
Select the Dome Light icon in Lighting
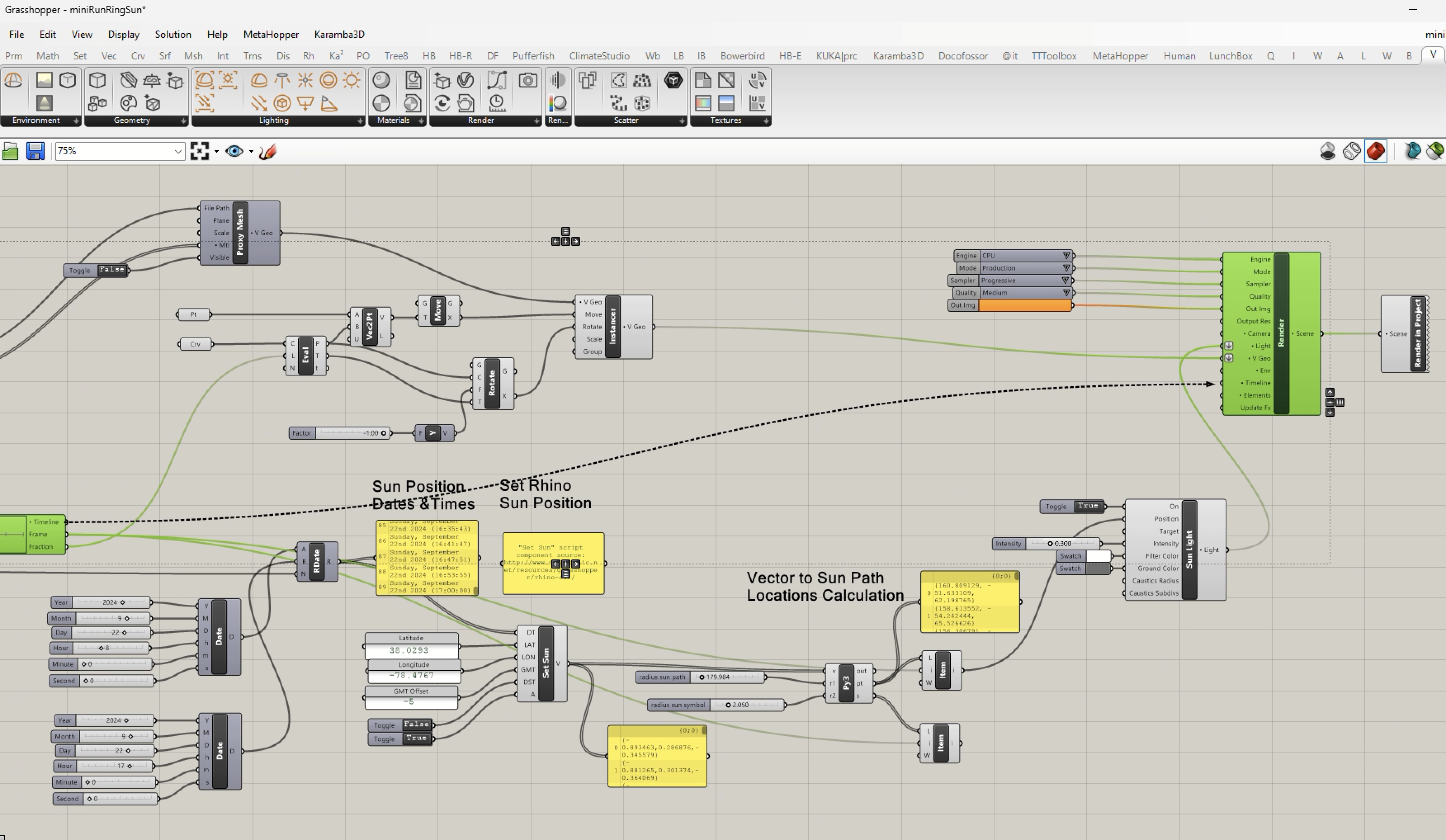[259, 80]
